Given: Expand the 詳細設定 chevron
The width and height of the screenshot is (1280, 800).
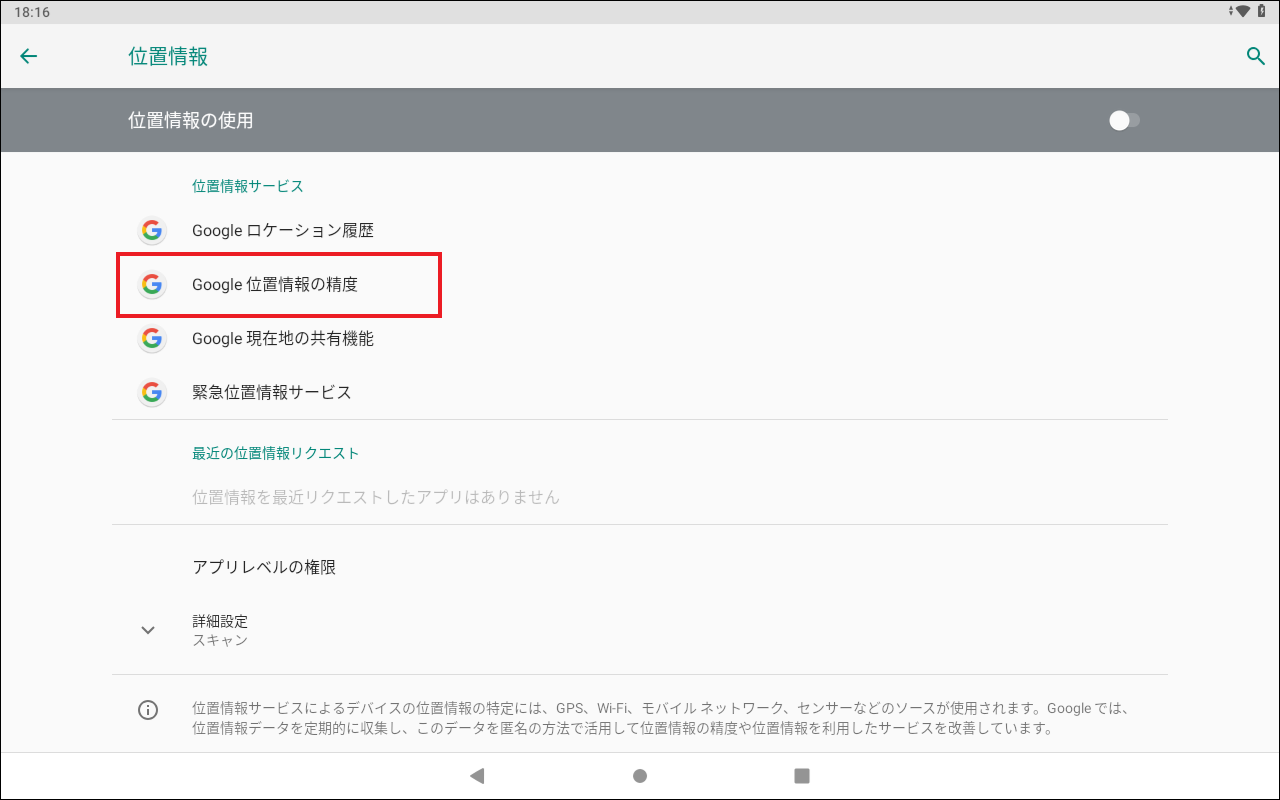Looking at the screenshot, I should [x=148, y=630].
